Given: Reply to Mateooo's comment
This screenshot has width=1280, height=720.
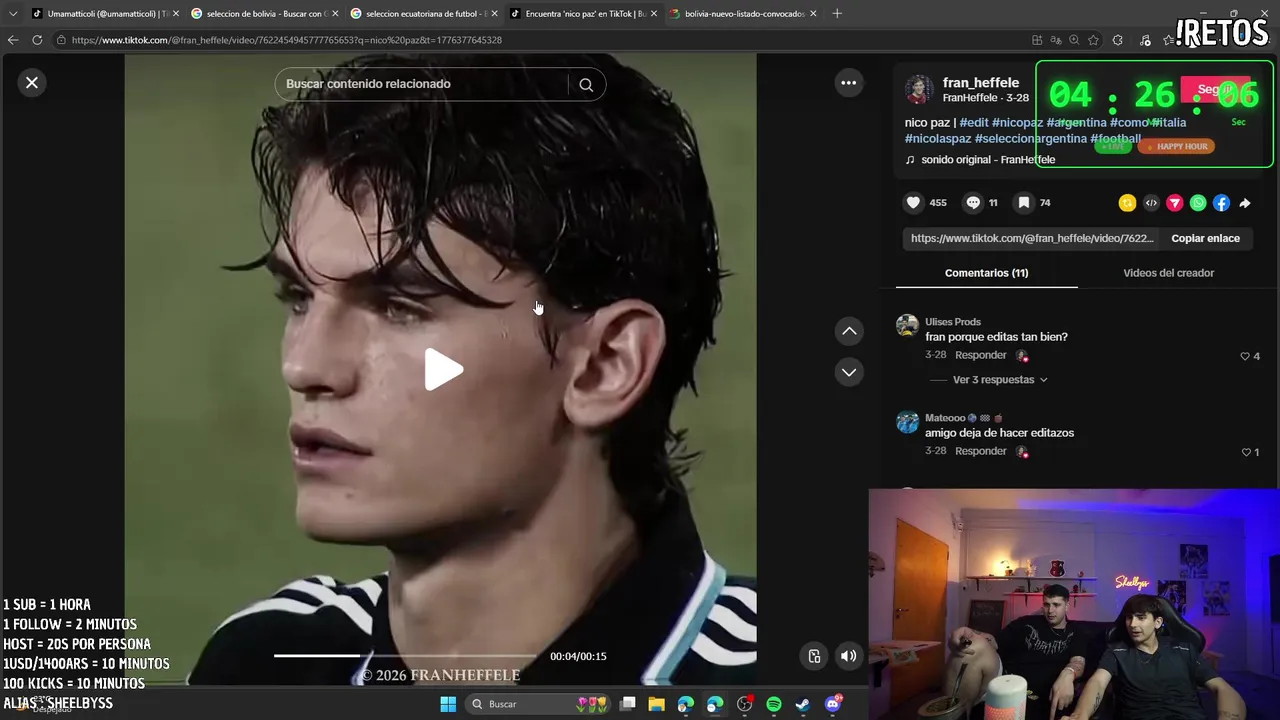Looking at the screenshot, I should coord(980,451).
